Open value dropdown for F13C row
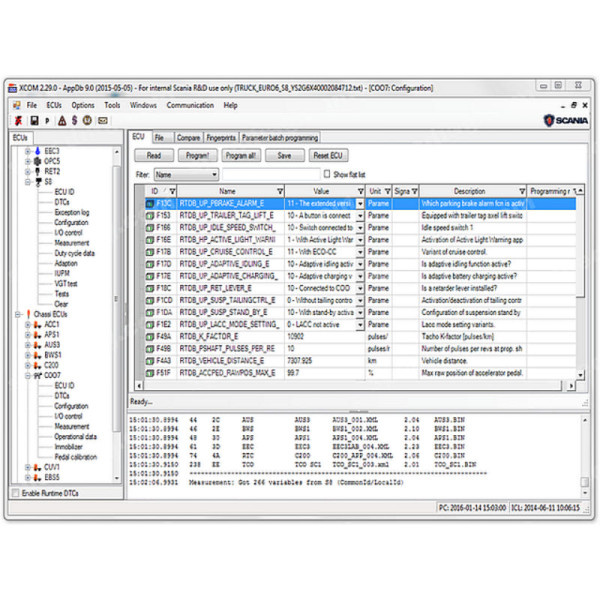The image size is (600, 600). tap(358, 203)
